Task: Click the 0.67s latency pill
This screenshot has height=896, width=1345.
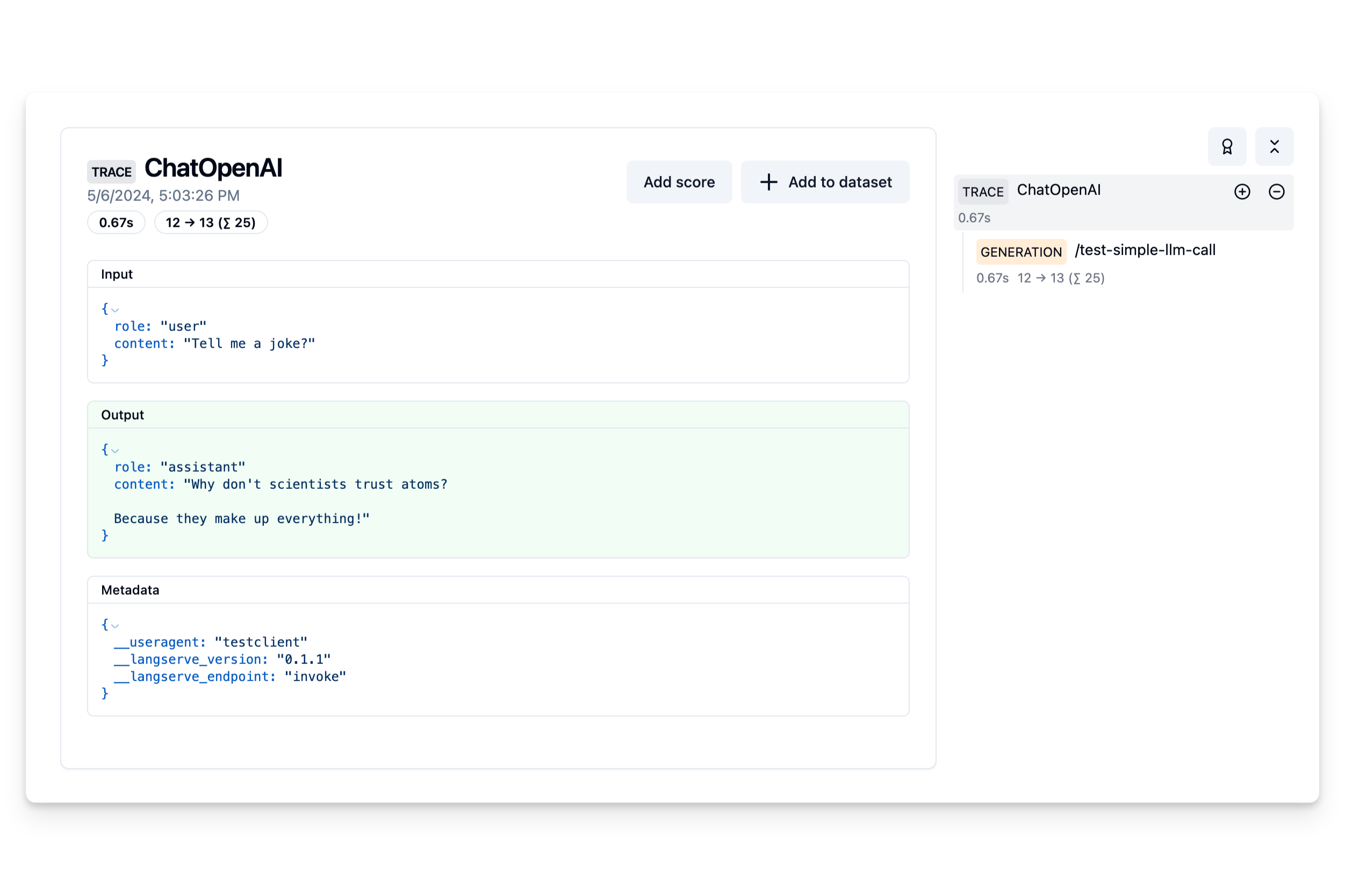Action: click(x=116, y=223)
